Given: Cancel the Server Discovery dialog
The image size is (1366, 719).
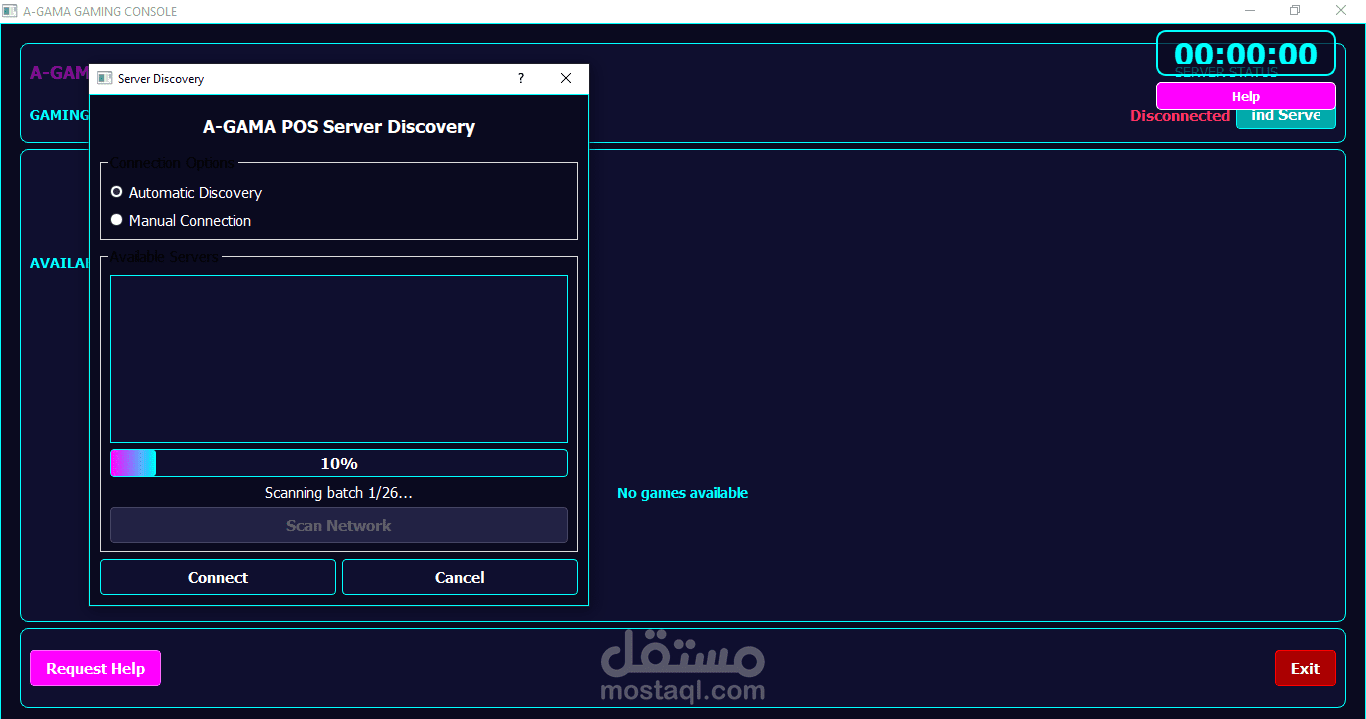Looking at the screenshot, I should click(460, 577).
